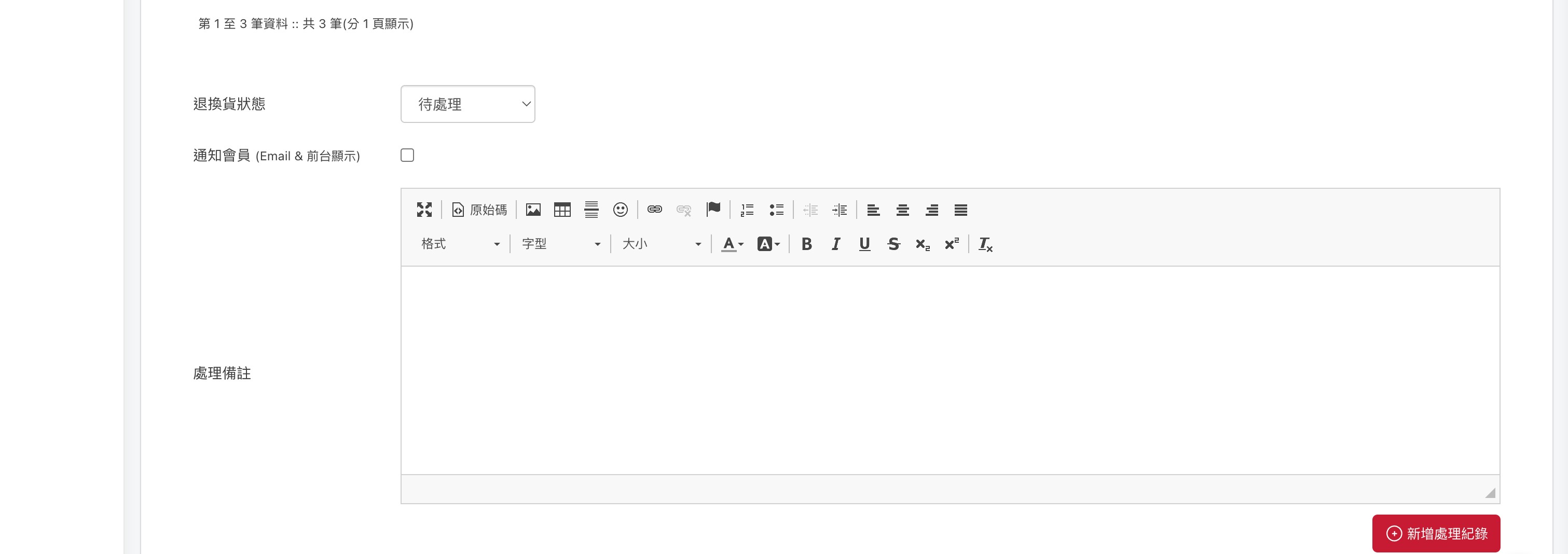Apply superscript formatting
This screenshot has height=554, width=1568.
[952, 244]
